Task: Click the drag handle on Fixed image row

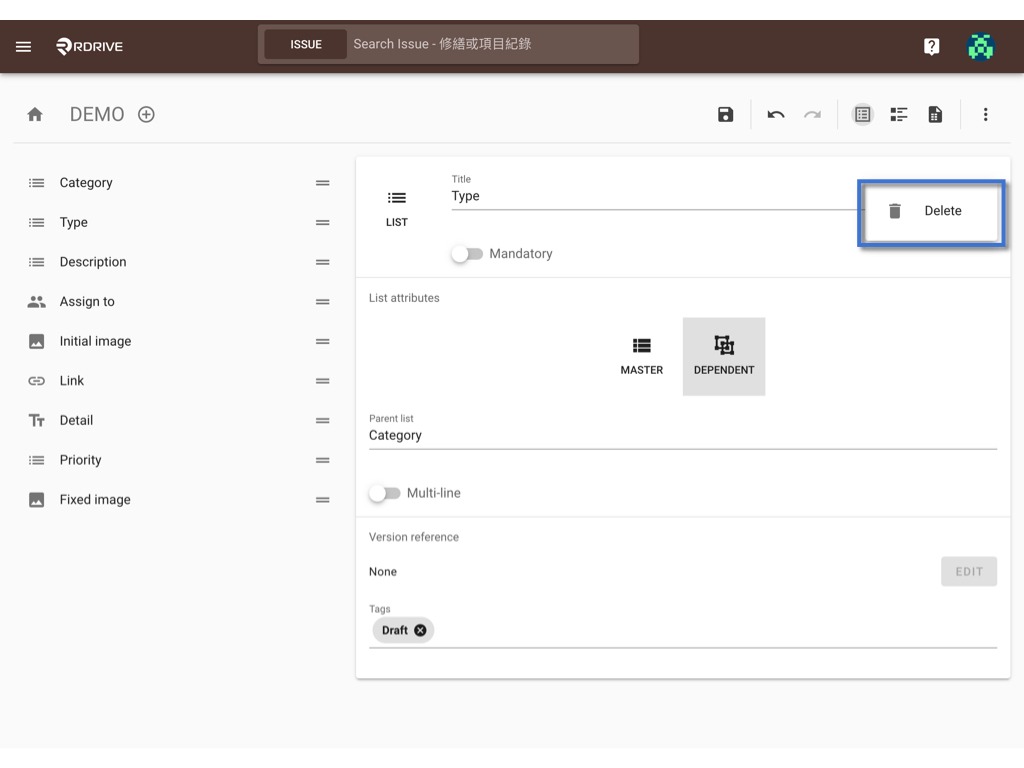Action: (323, 500)
